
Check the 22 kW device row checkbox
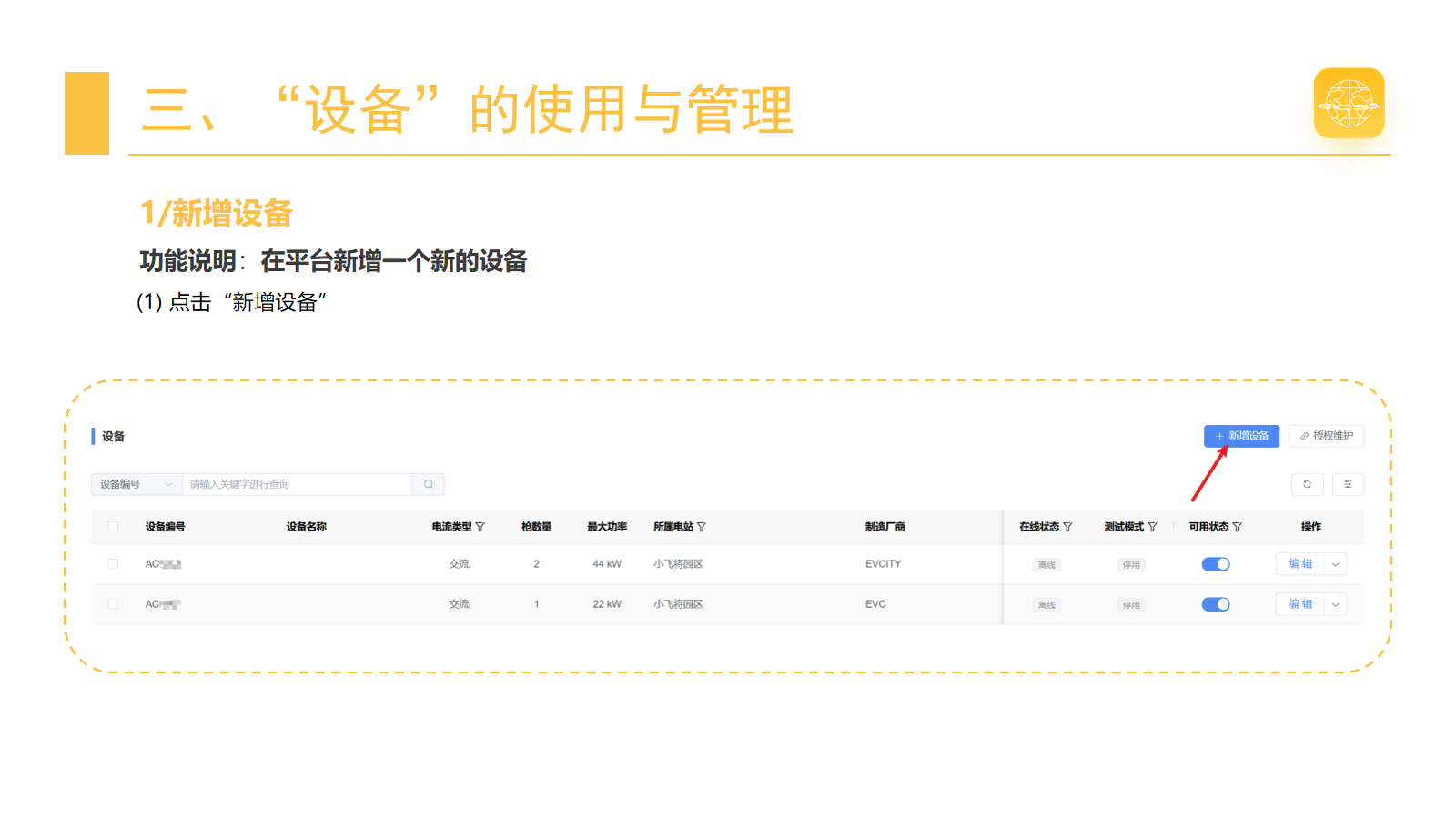[113, 604]
